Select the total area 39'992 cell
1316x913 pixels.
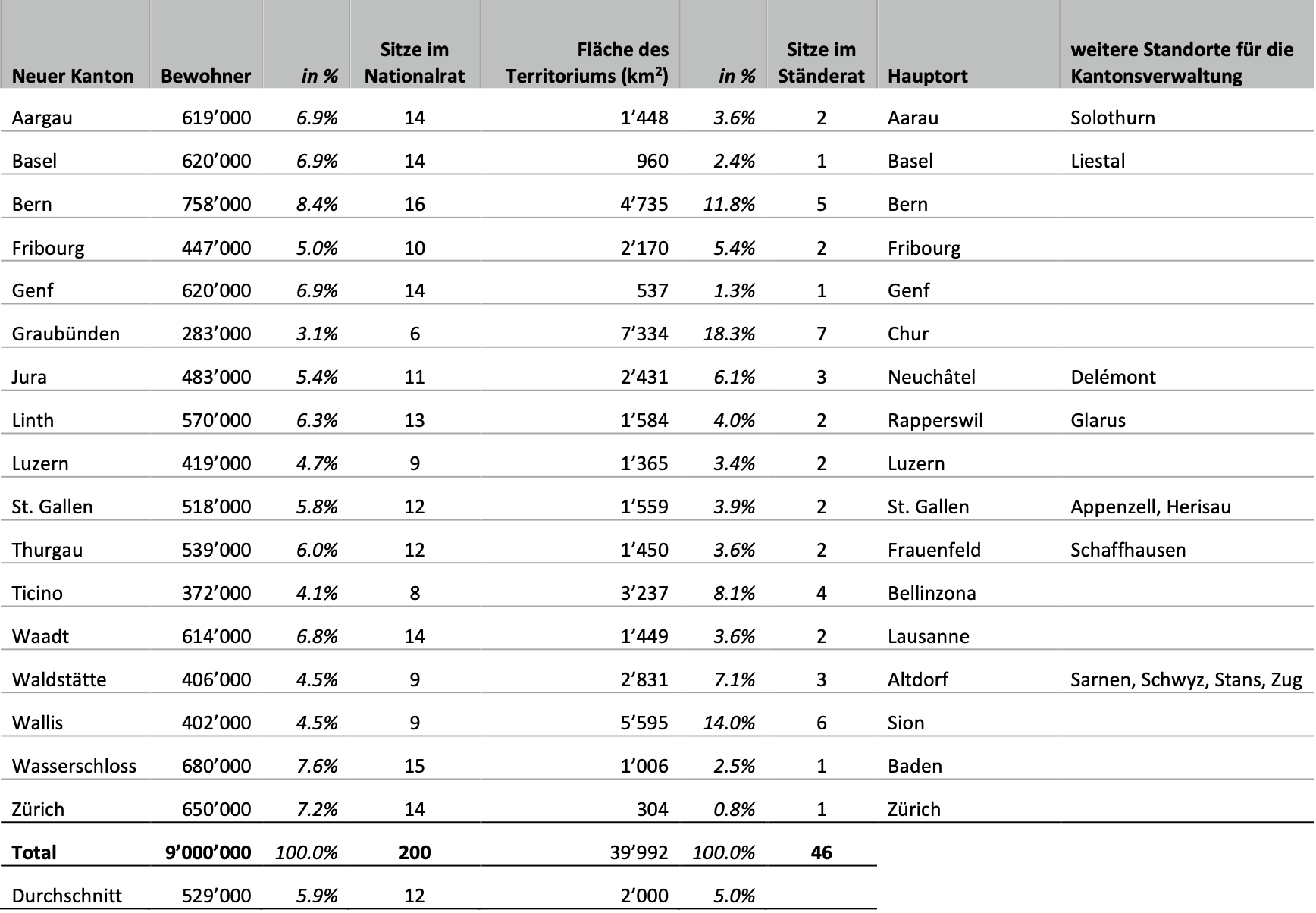(x=639, y=852)
